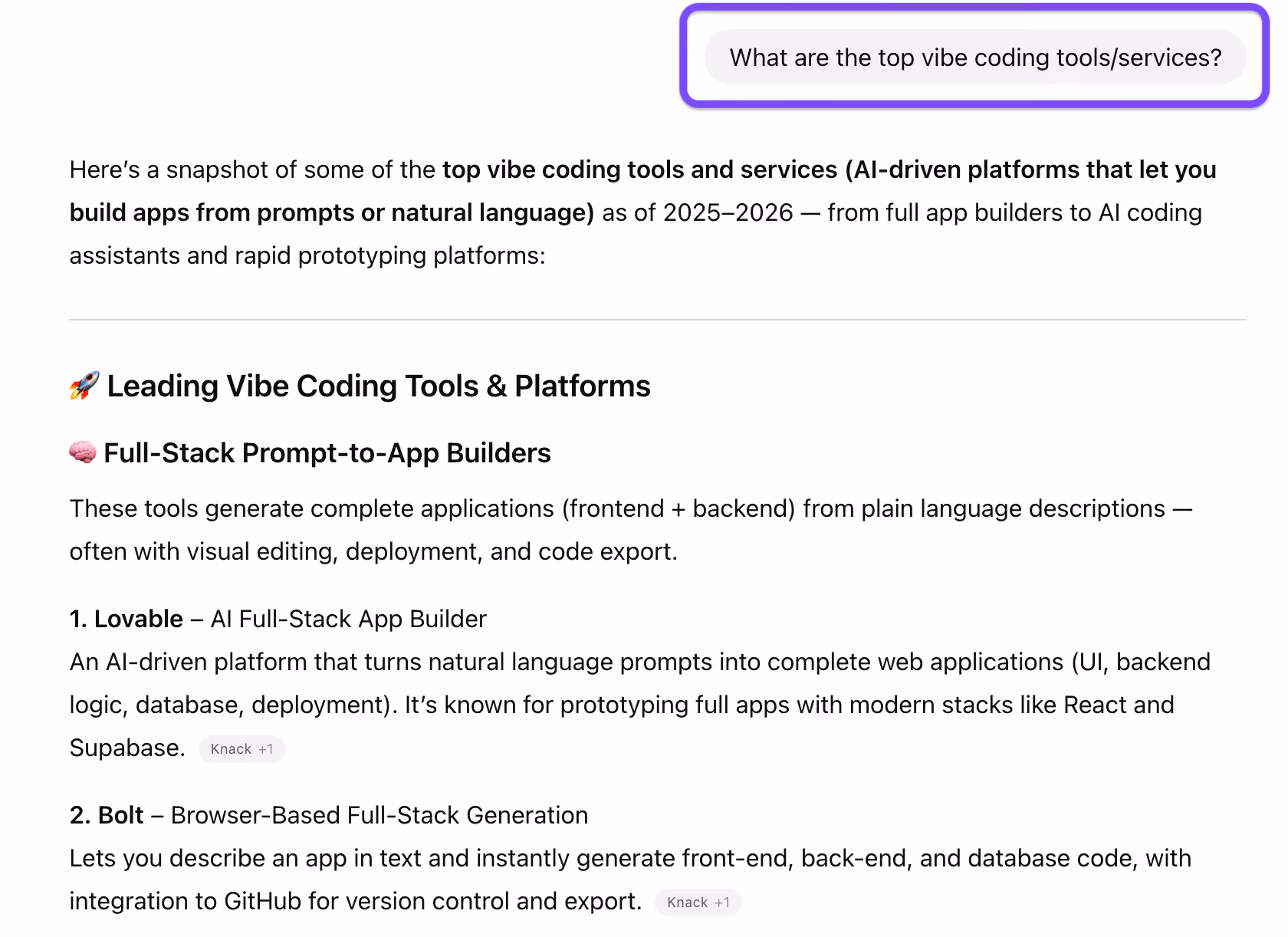
Task: Click the +1 counter in the Supabase citation
Action: pos(266,749)
